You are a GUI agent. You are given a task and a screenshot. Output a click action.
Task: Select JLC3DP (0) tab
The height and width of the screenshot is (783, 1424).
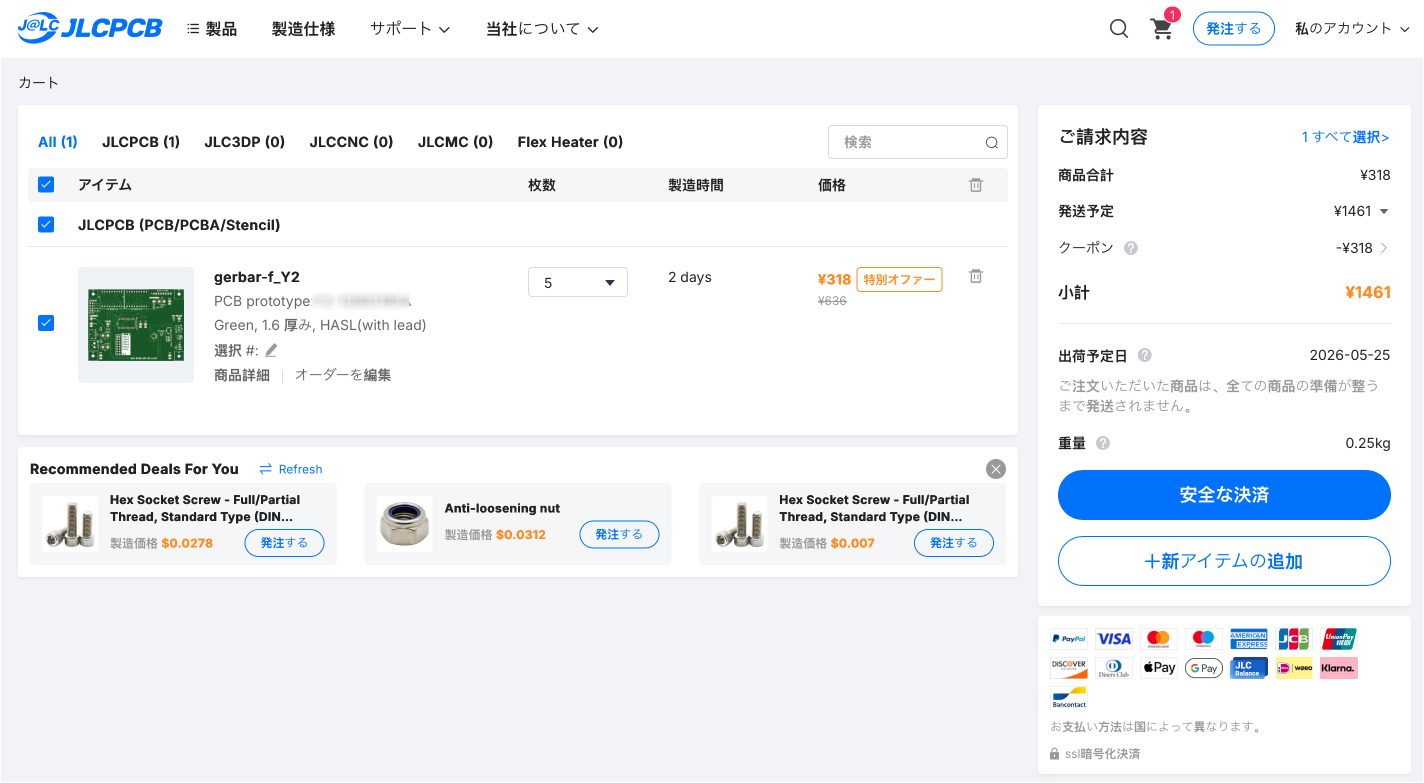245,142
